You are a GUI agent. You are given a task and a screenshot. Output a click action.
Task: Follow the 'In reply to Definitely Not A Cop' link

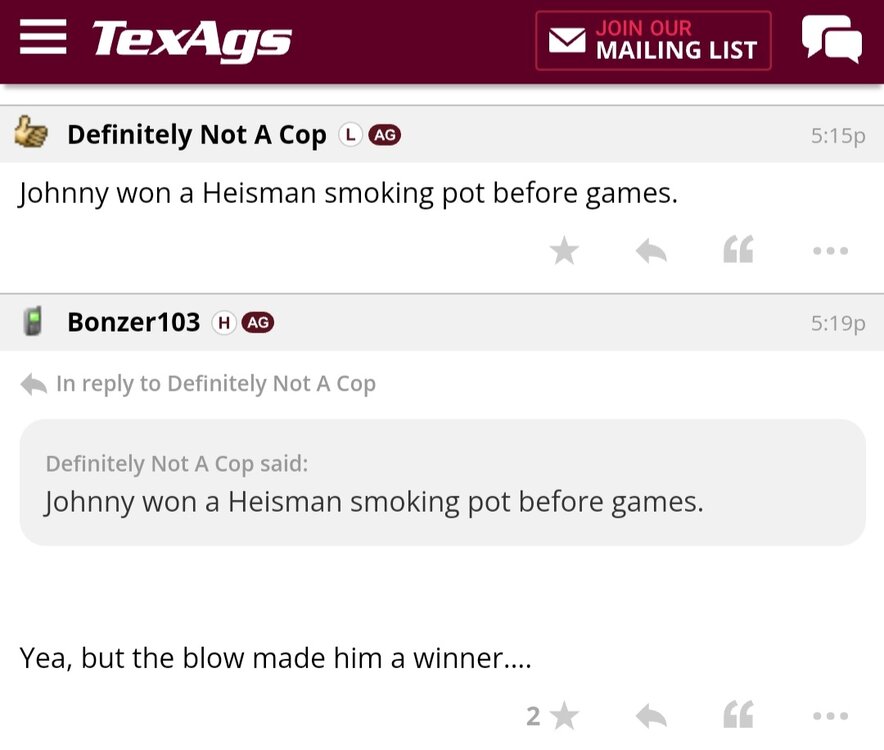tap(215, 384)
